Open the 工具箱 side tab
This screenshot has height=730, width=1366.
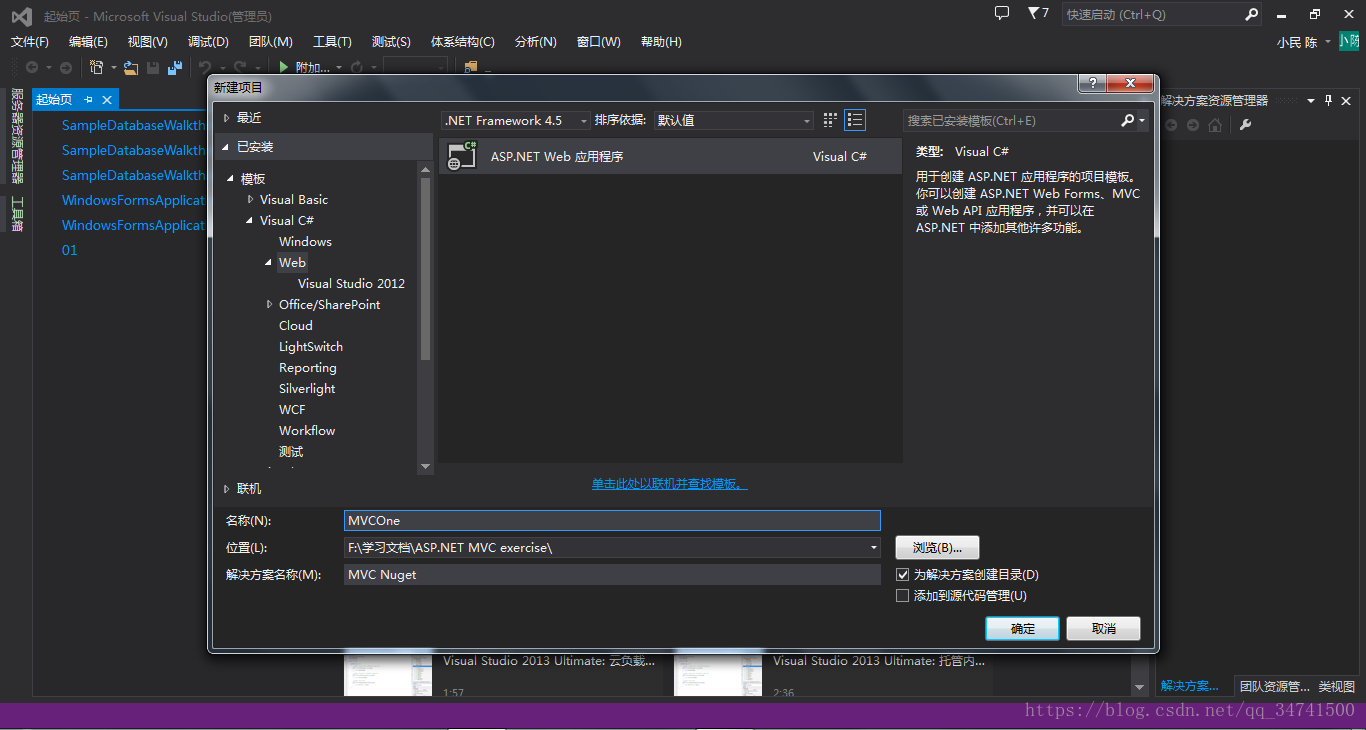17,214
